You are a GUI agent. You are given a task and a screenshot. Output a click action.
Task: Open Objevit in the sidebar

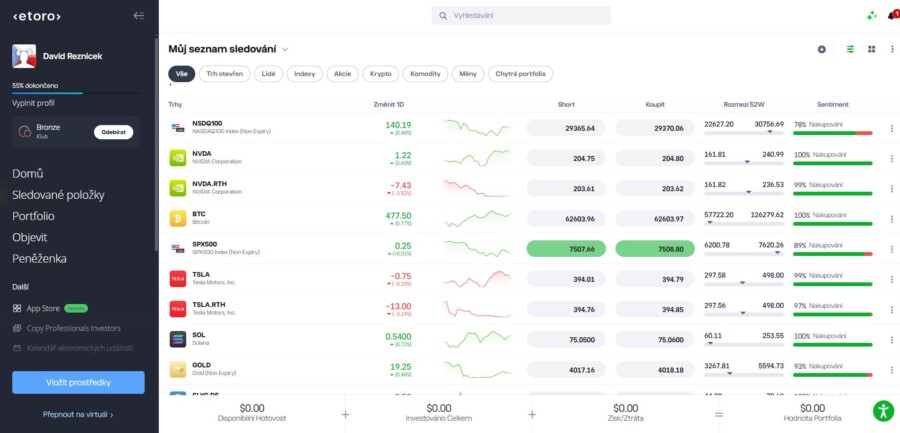30,238
